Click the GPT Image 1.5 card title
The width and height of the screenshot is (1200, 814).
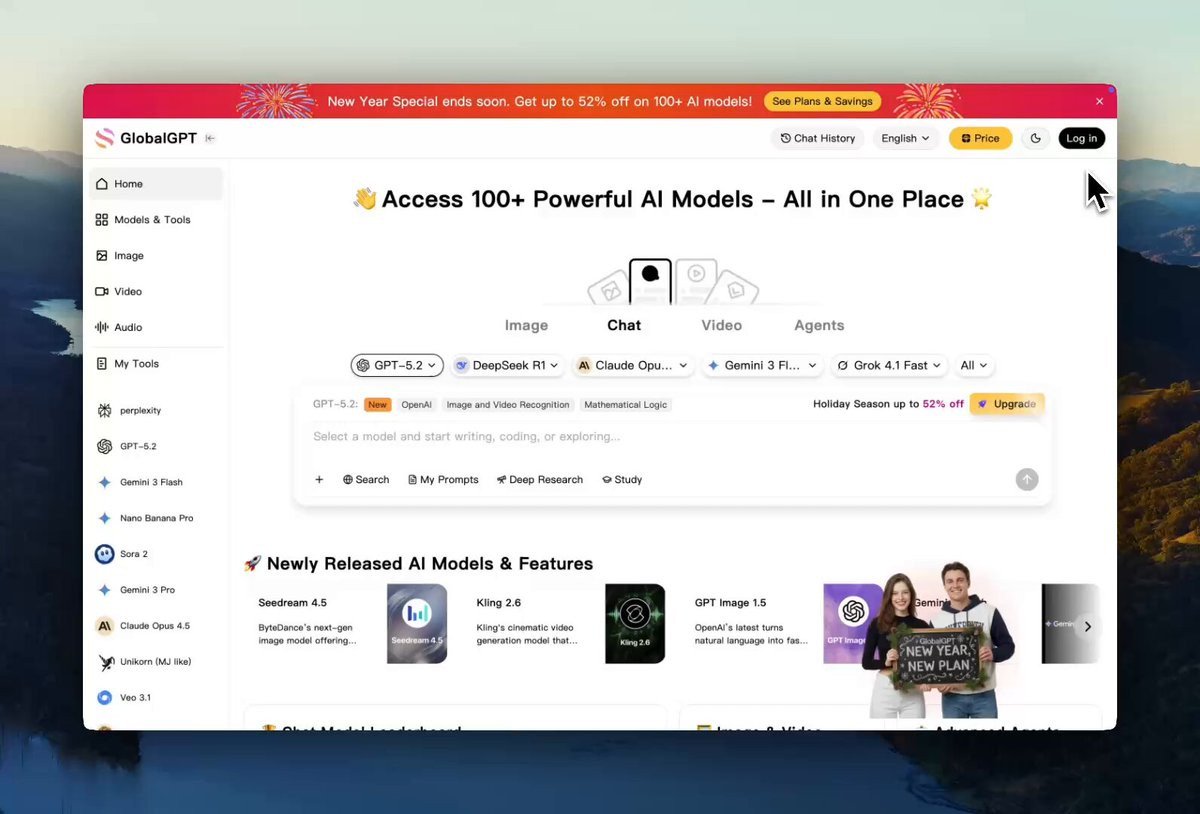point(730,603)
